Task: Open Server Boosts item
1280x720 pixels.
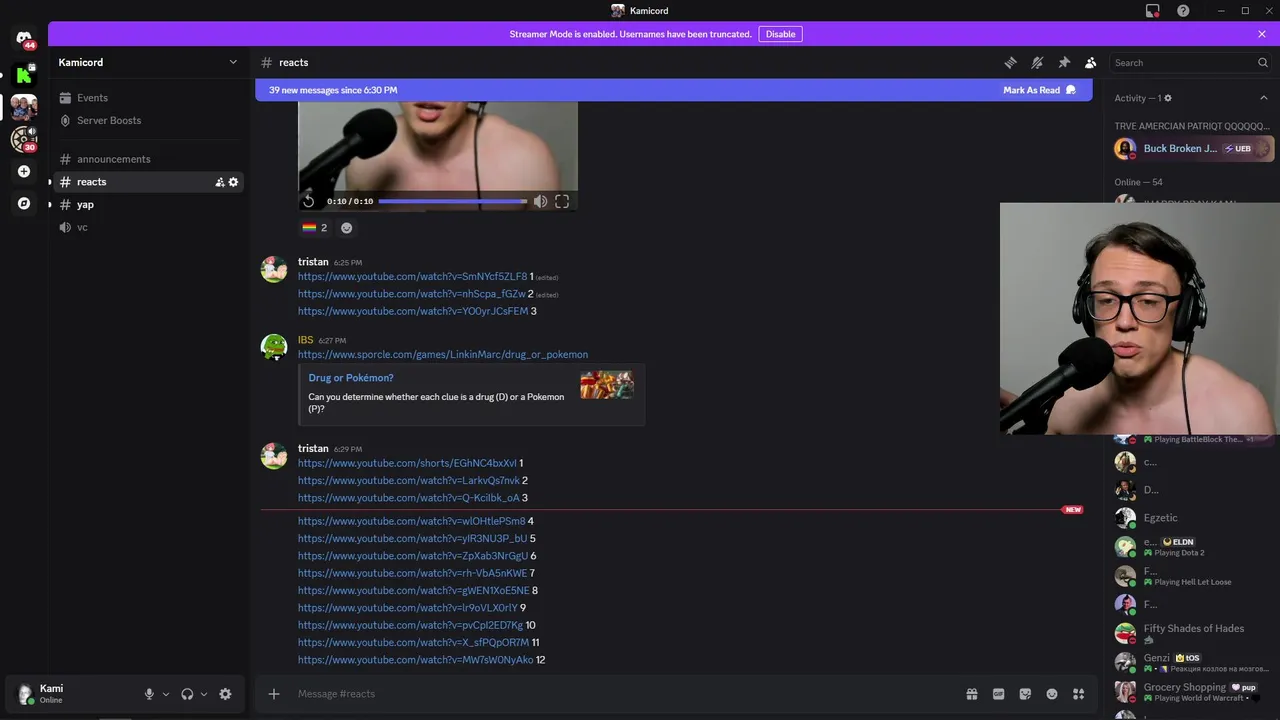Action: (149, 120)
